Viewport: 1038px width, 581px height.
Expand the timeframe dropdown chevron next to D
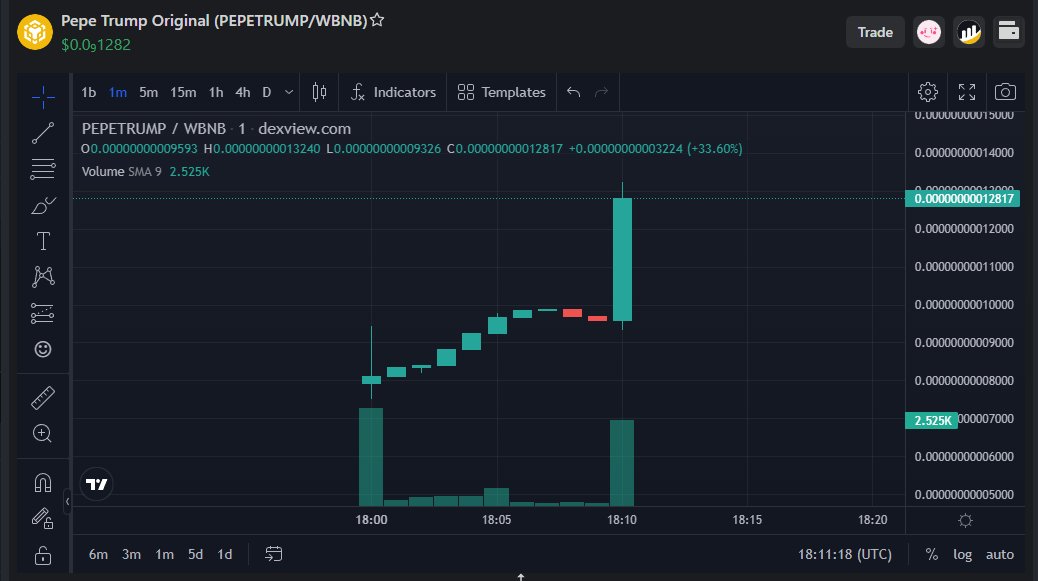288,91
